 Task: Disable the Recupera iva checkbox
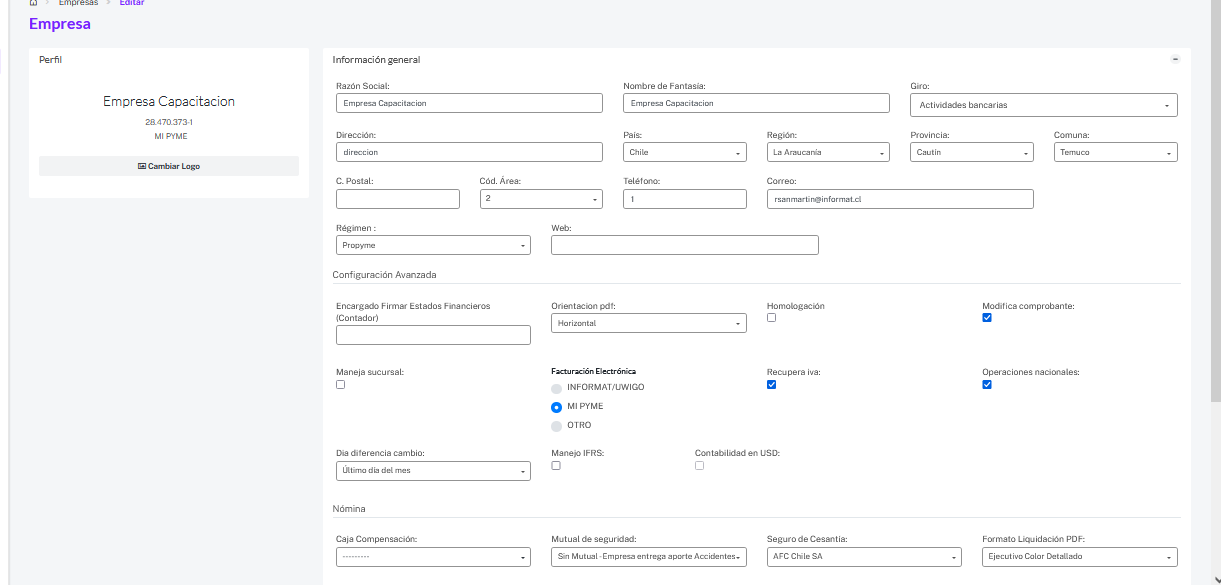[771, 384]
